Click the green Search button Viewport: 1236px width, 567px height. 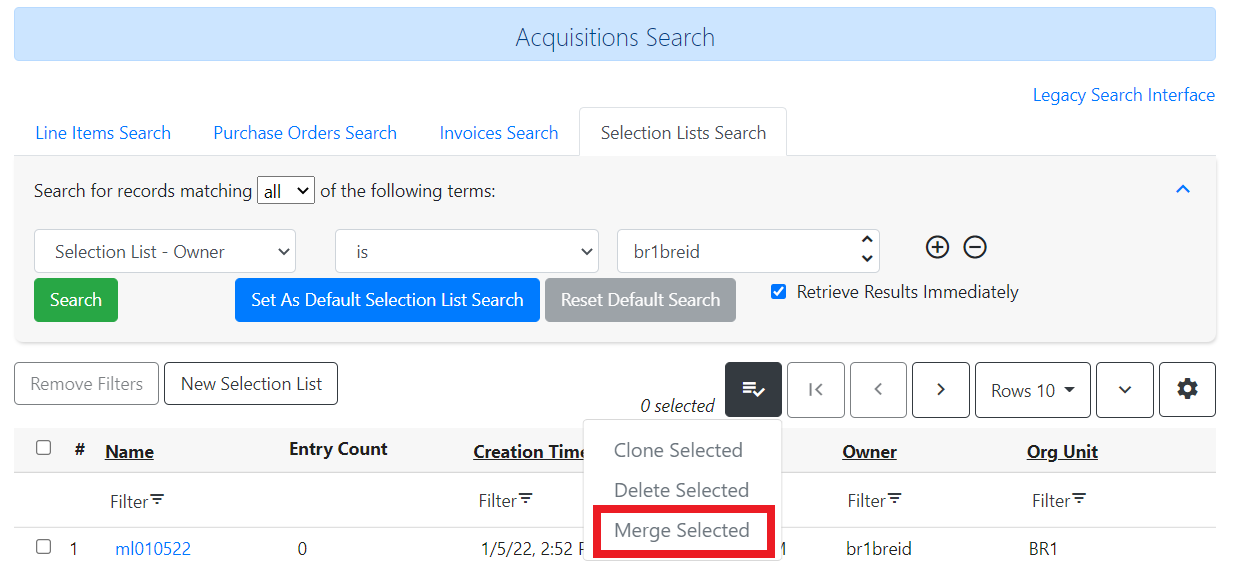pos(76,300)
